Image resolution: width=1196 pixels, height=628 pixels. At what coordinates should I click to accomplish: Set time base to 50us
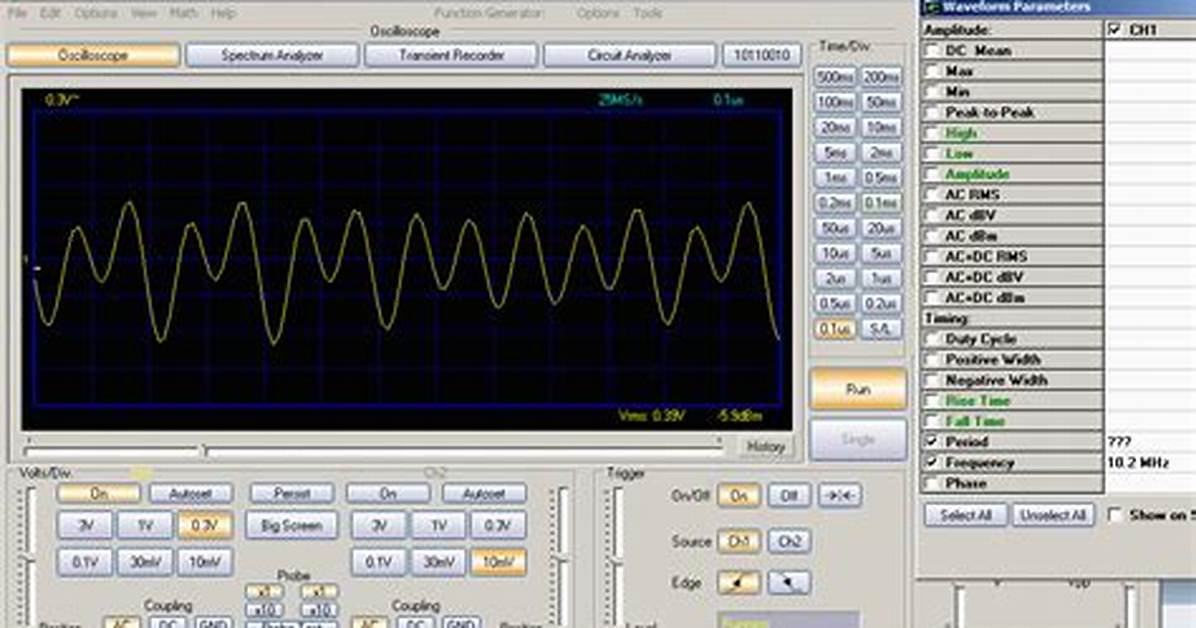(x=834, y=228)
